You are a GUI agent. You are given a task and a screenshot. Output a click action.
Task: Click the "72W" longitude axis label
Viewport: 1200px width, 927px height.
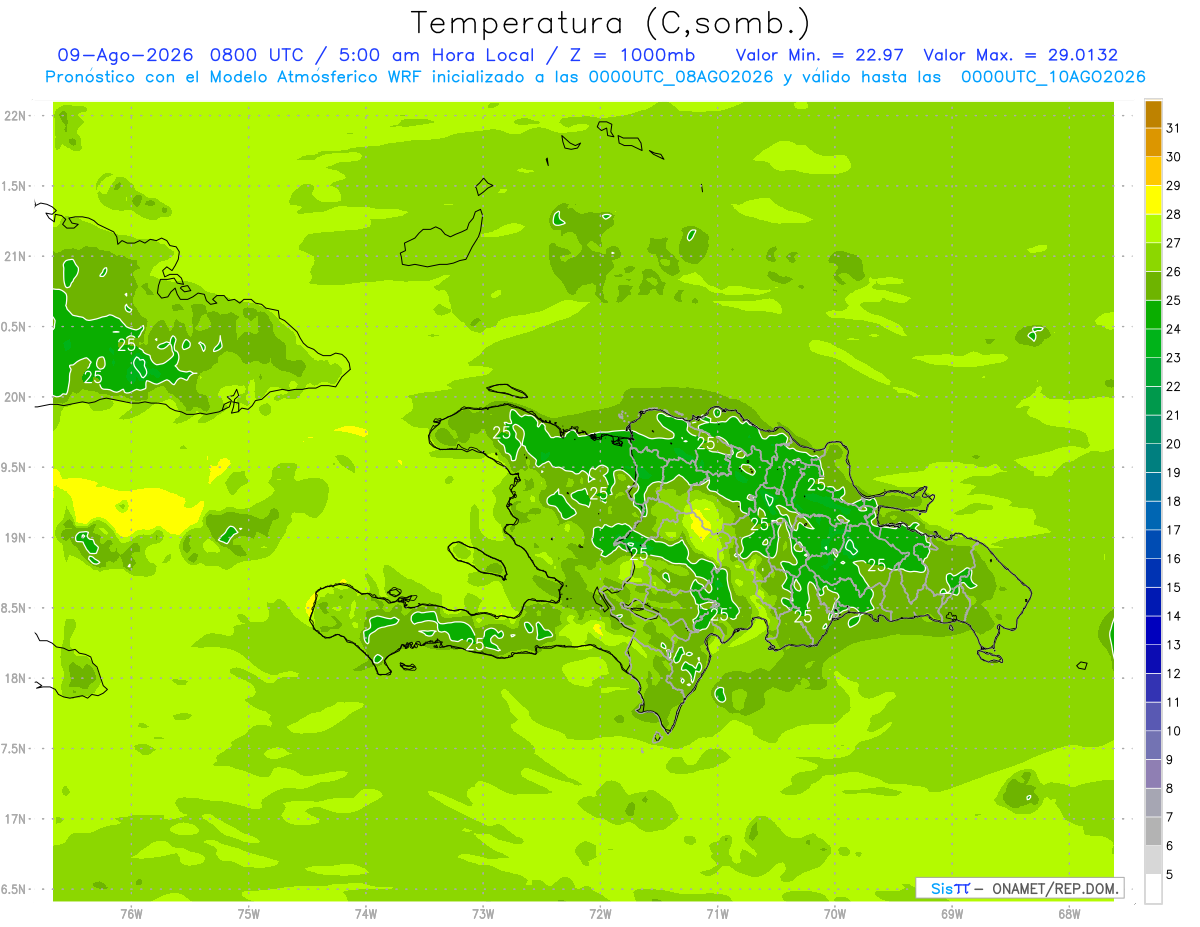(600, 913)
